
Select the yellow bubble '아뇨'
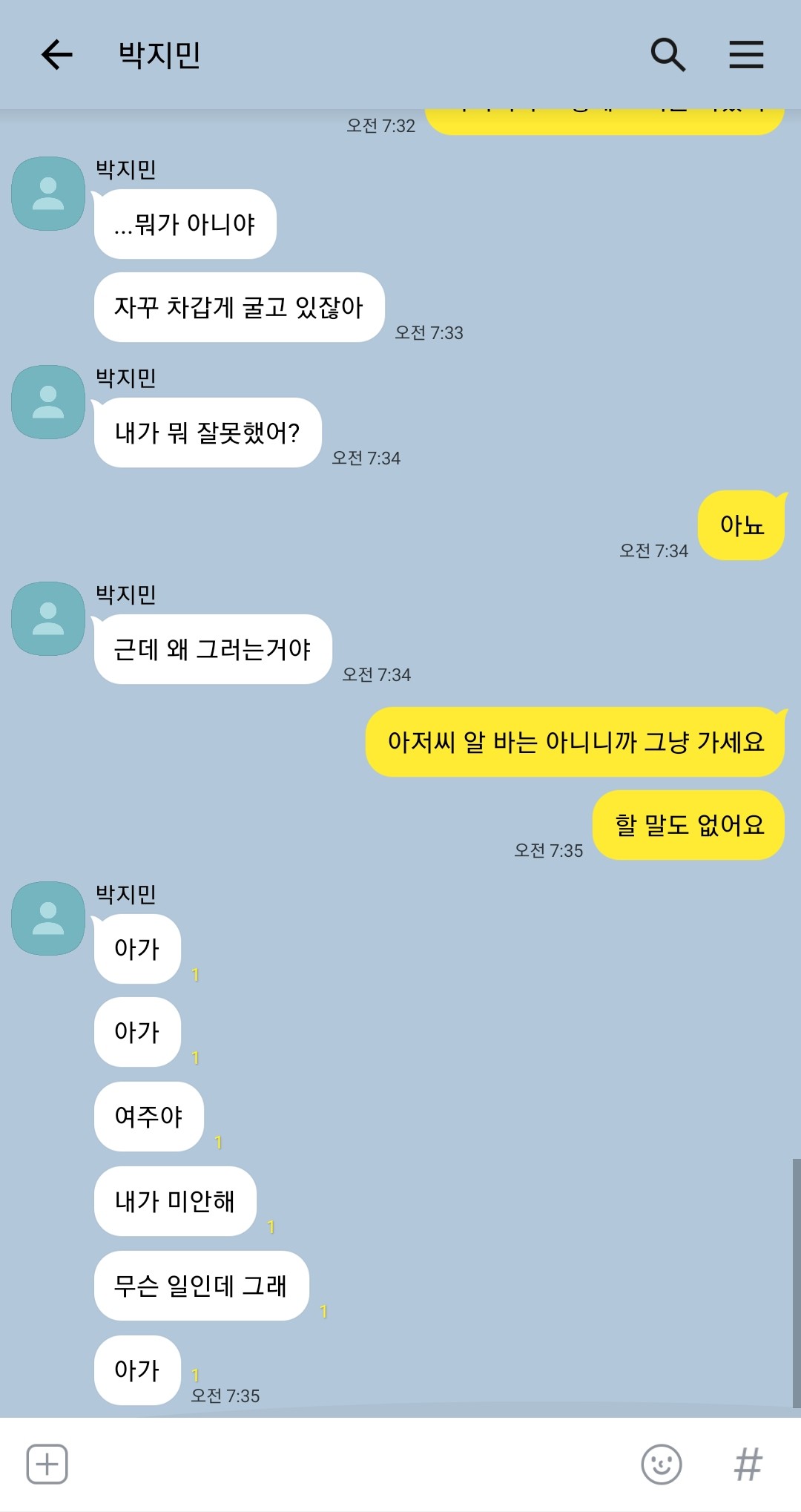pos(741,525)
